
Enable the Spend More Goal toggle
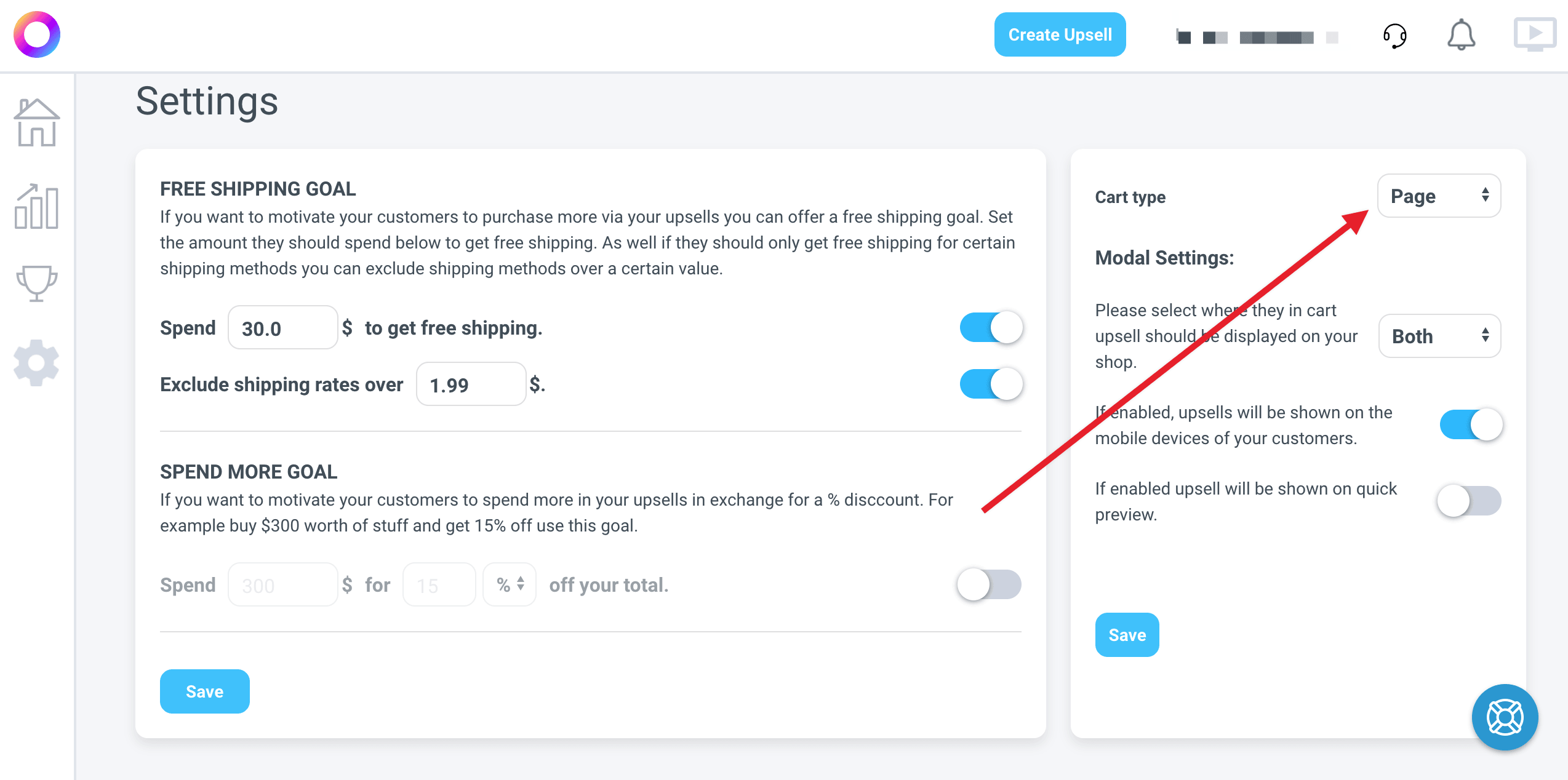(x=990, y=584)
